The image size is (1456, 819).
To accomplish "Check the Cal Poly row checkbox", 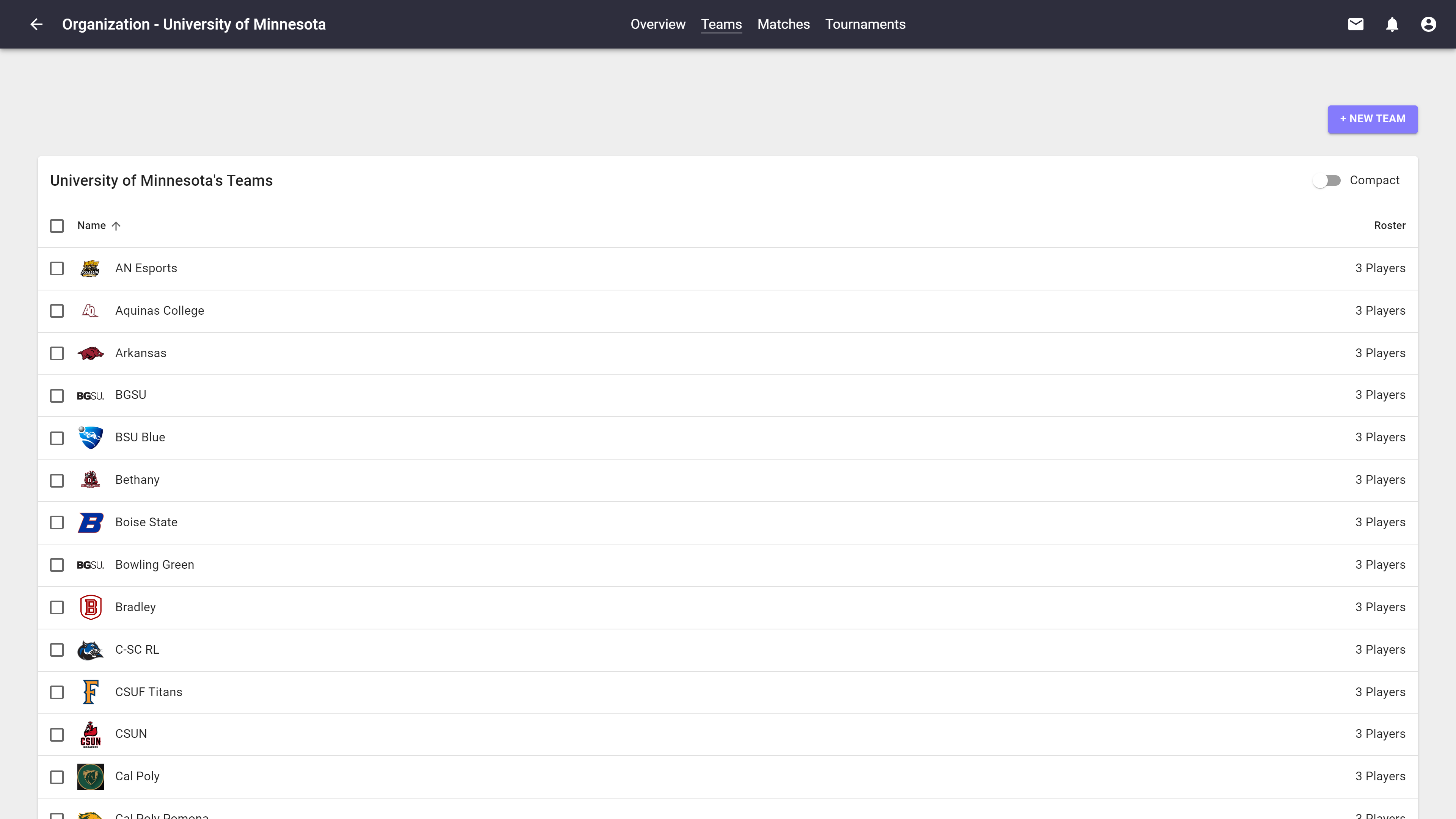I will tap(56, 777).
